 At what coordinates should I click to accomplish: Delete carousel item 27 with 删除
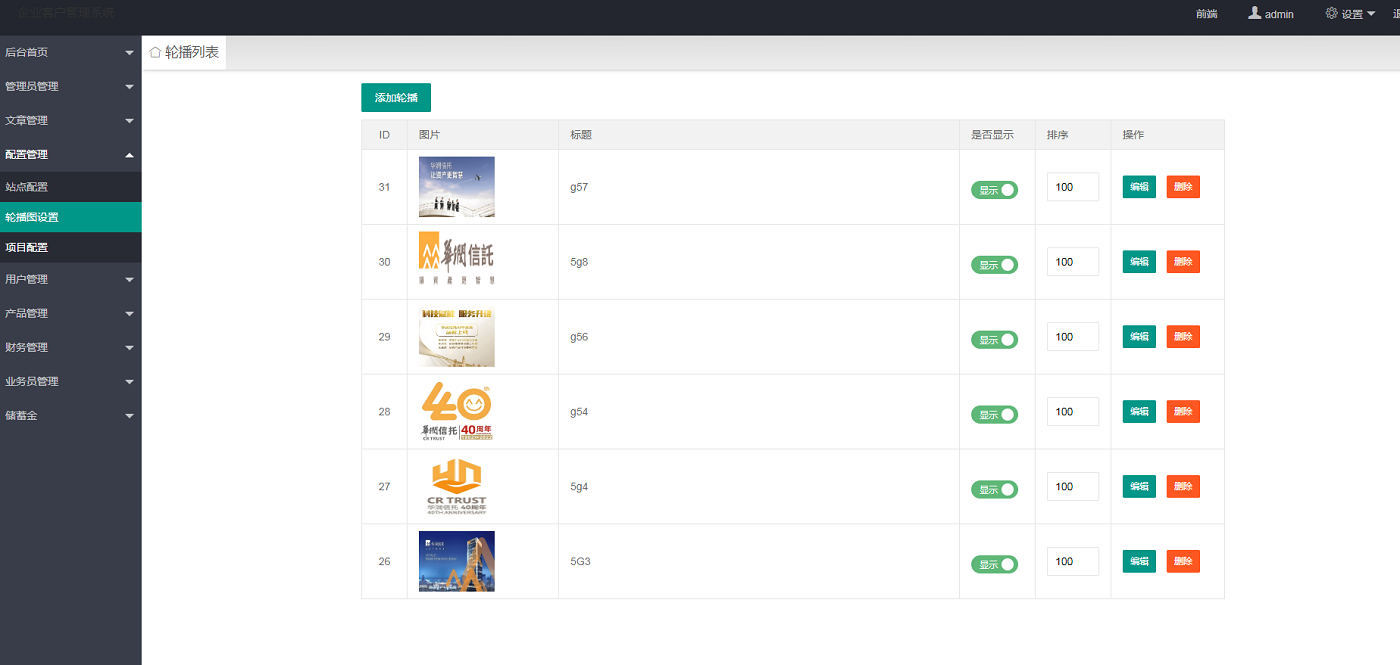(x=1183, y=487)
